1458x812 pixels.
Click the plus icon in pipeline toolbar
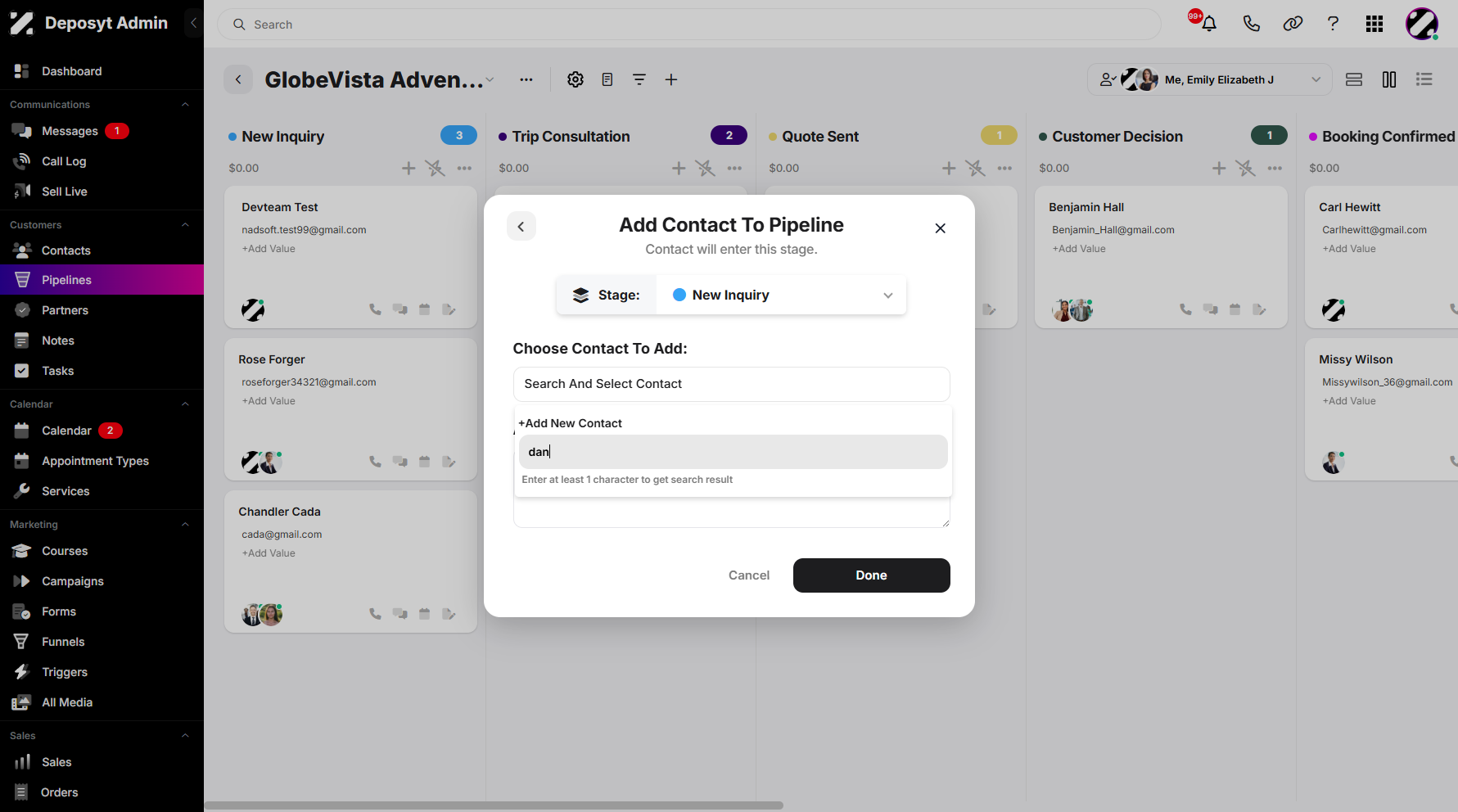pos(671,79)
